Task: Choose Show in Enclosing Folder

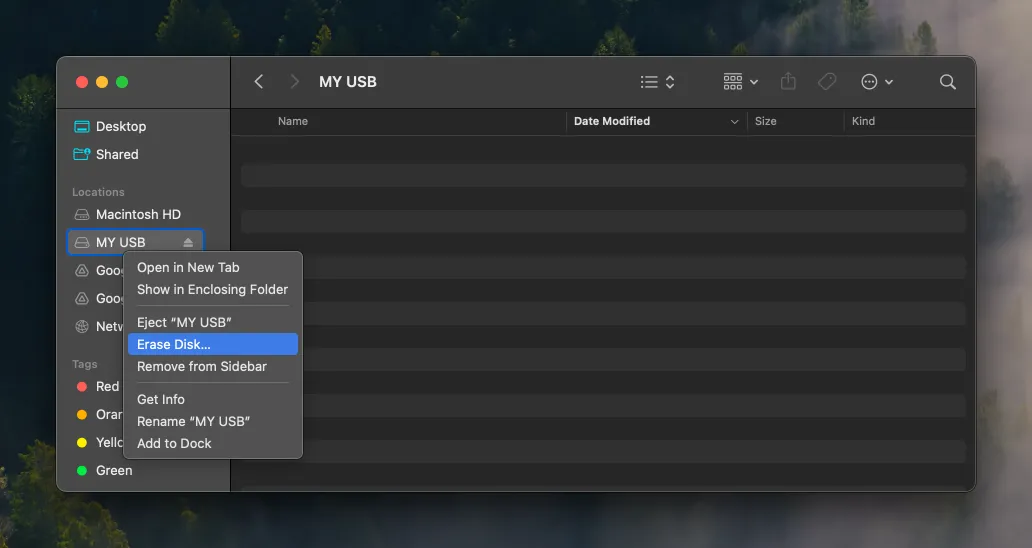Action: (x=213, y=289)
